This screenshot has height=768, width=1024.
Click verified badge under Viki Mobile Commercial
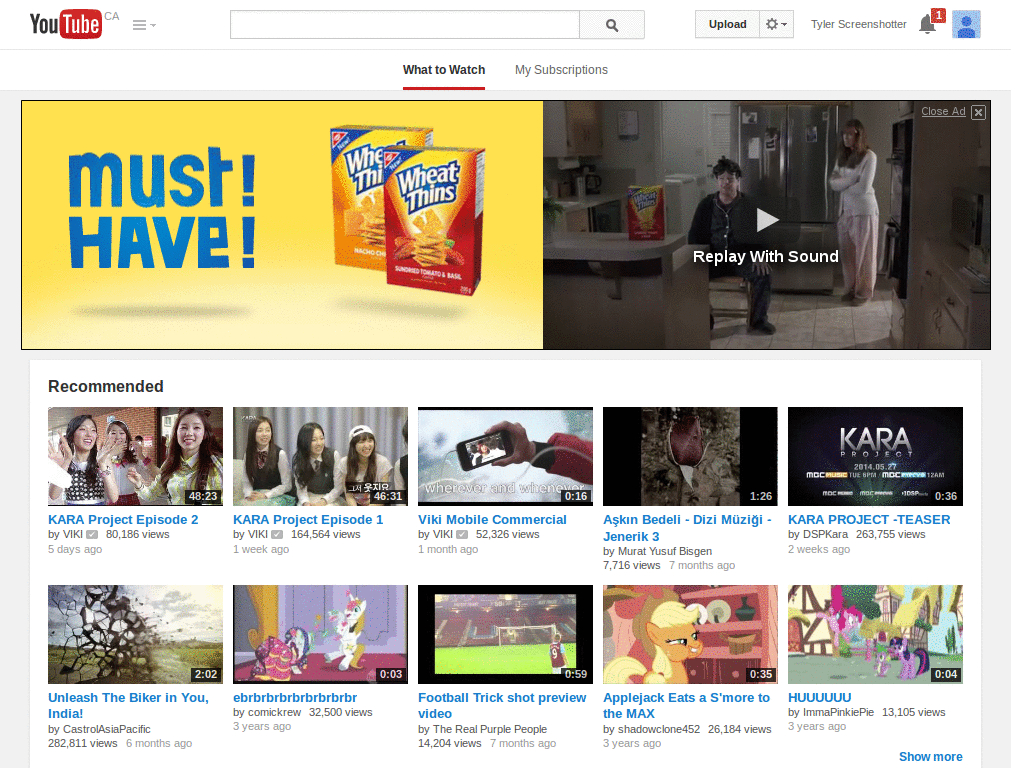pyautogui.click(x=462, y=535)
